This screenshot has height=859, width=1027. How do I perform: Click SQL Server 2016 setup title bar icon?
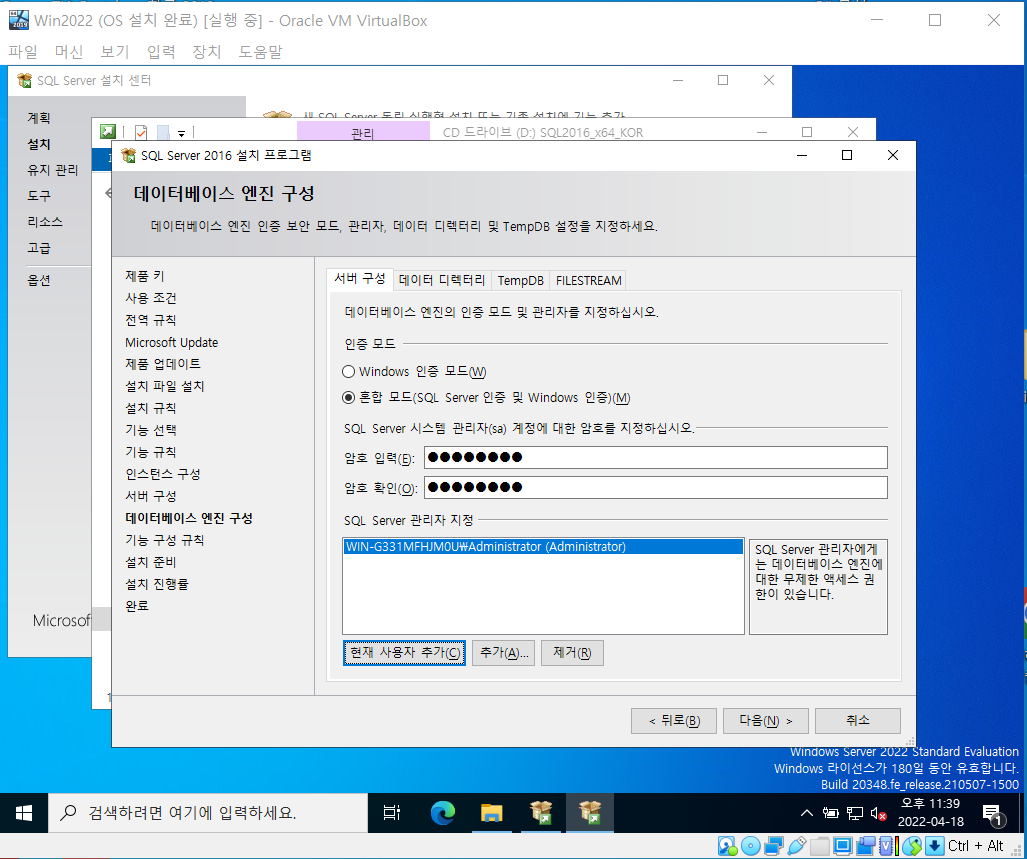point(129,155)
